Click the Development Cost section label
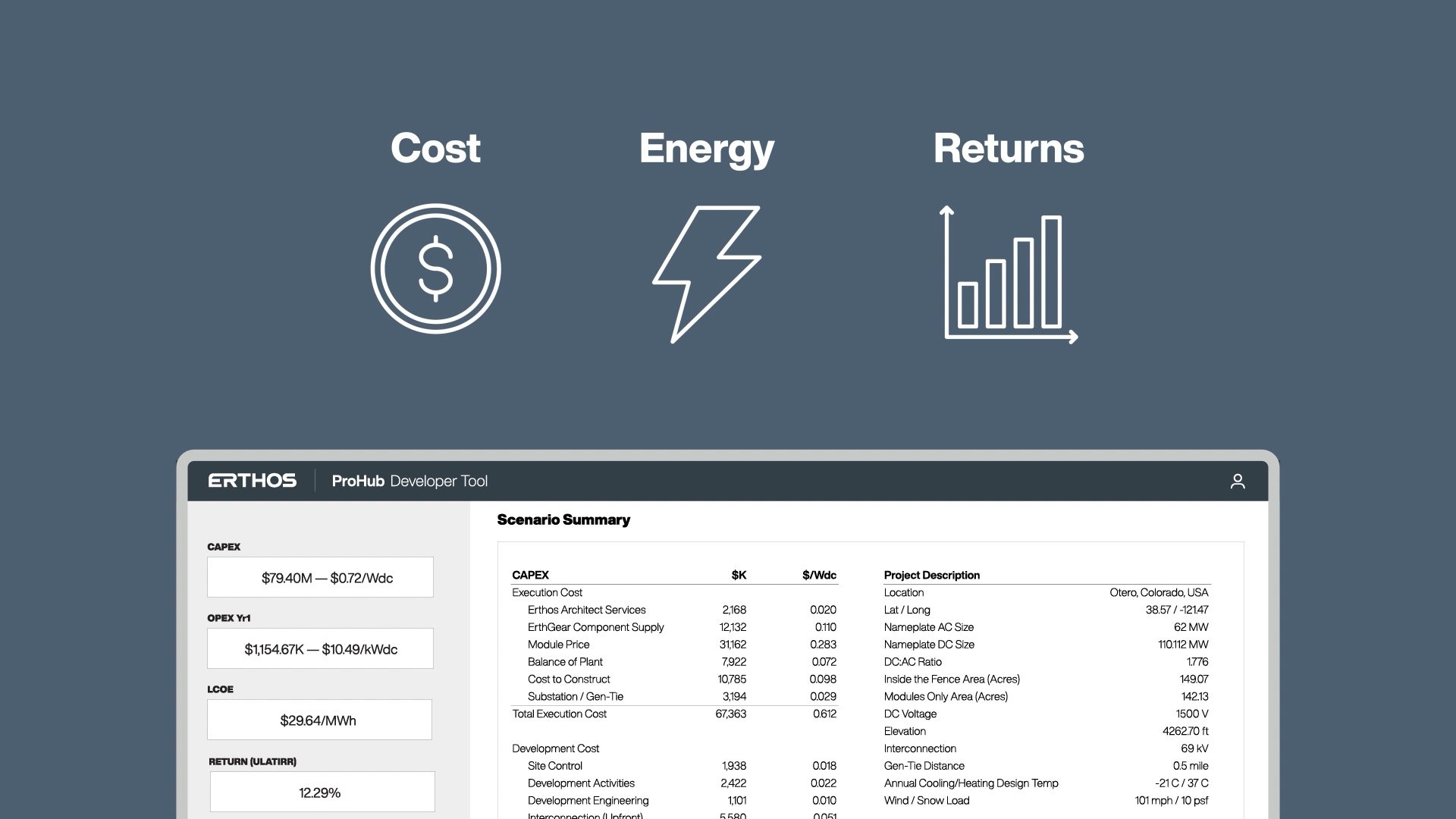 [555, 748]
